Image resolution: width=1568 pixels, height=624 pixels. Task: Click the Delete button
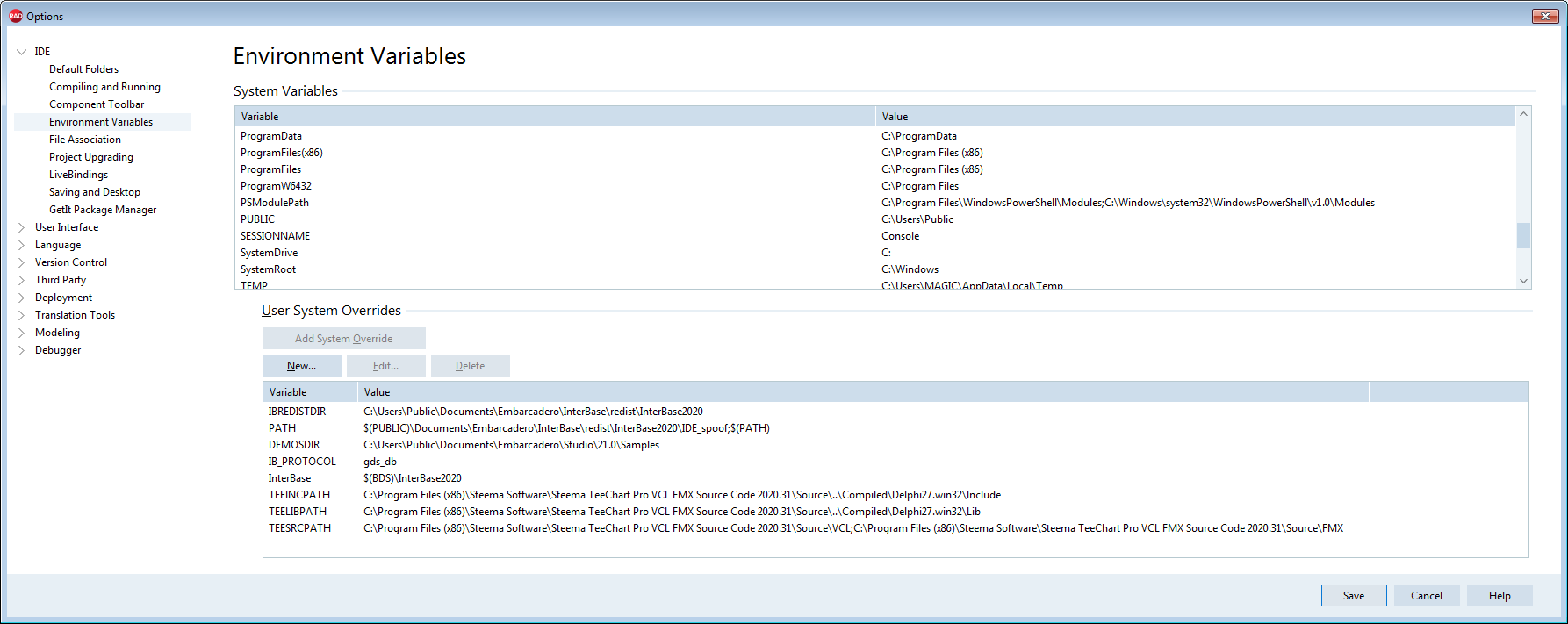coord(471,366)
